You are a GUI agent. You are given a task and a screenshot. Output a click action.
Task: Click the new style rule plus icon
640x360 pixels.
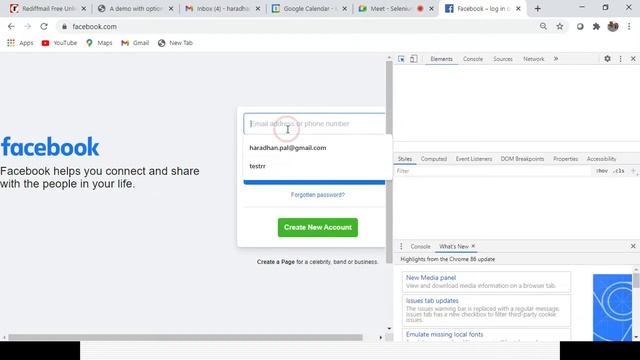coord(633,171)
